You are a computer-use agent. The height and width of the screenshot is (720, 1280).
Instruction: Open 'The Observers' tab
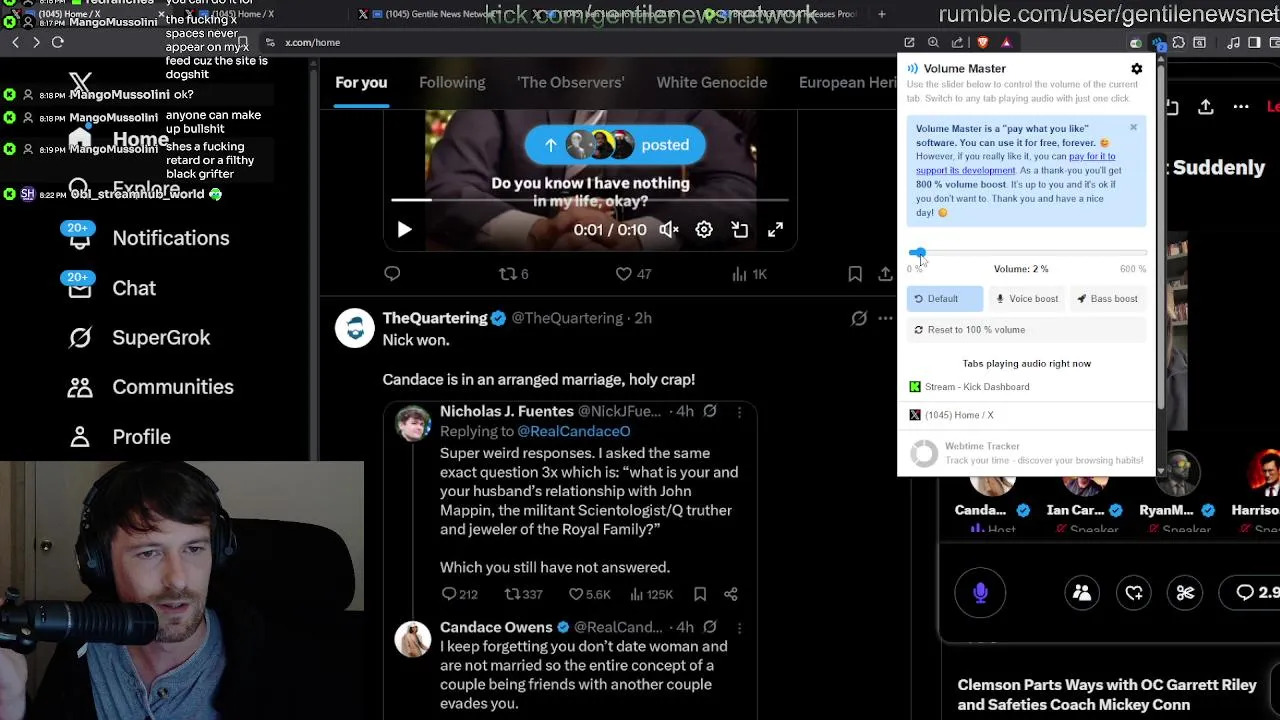tap(571, 83)
